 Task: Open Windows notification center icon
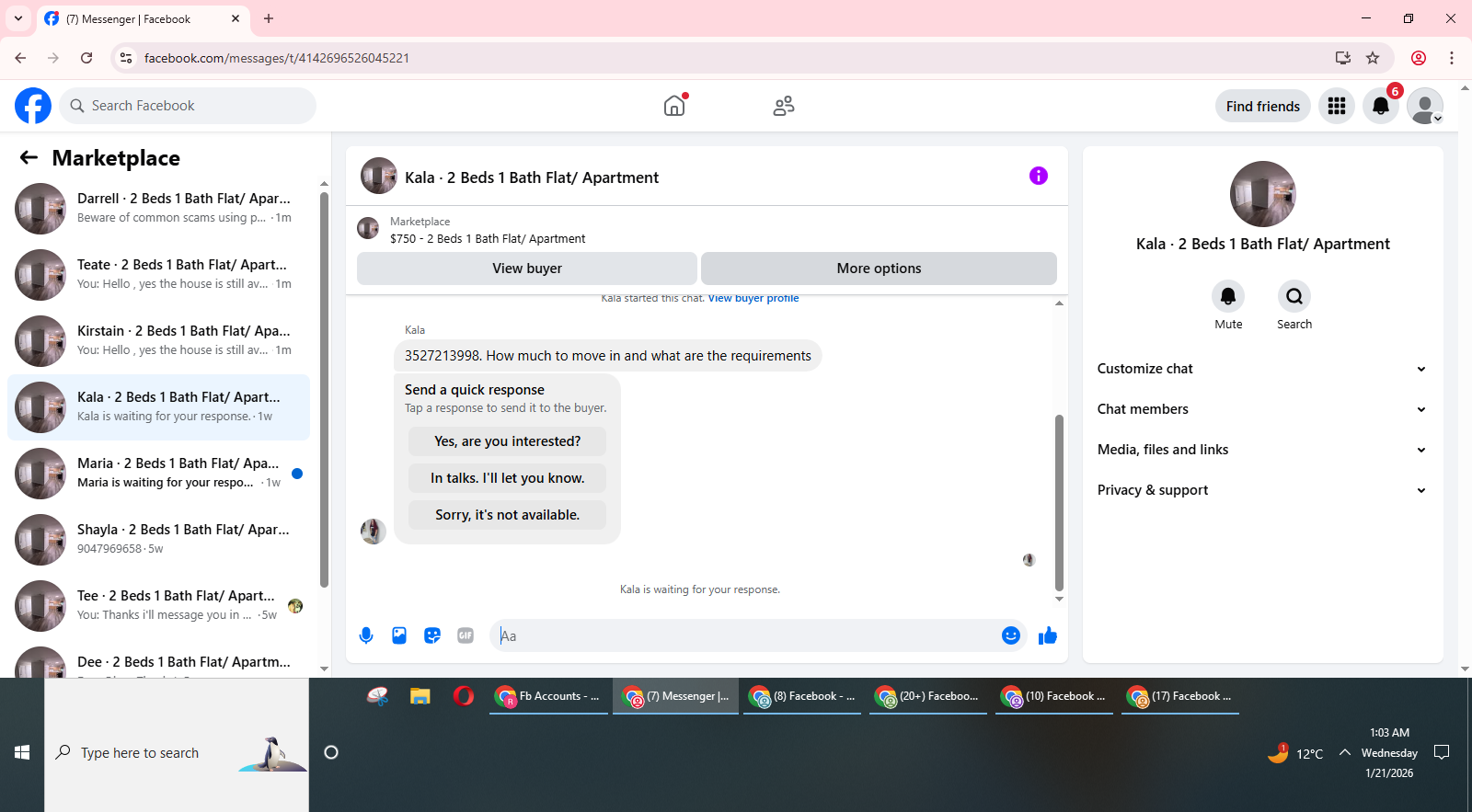(x=1442, y=752)
